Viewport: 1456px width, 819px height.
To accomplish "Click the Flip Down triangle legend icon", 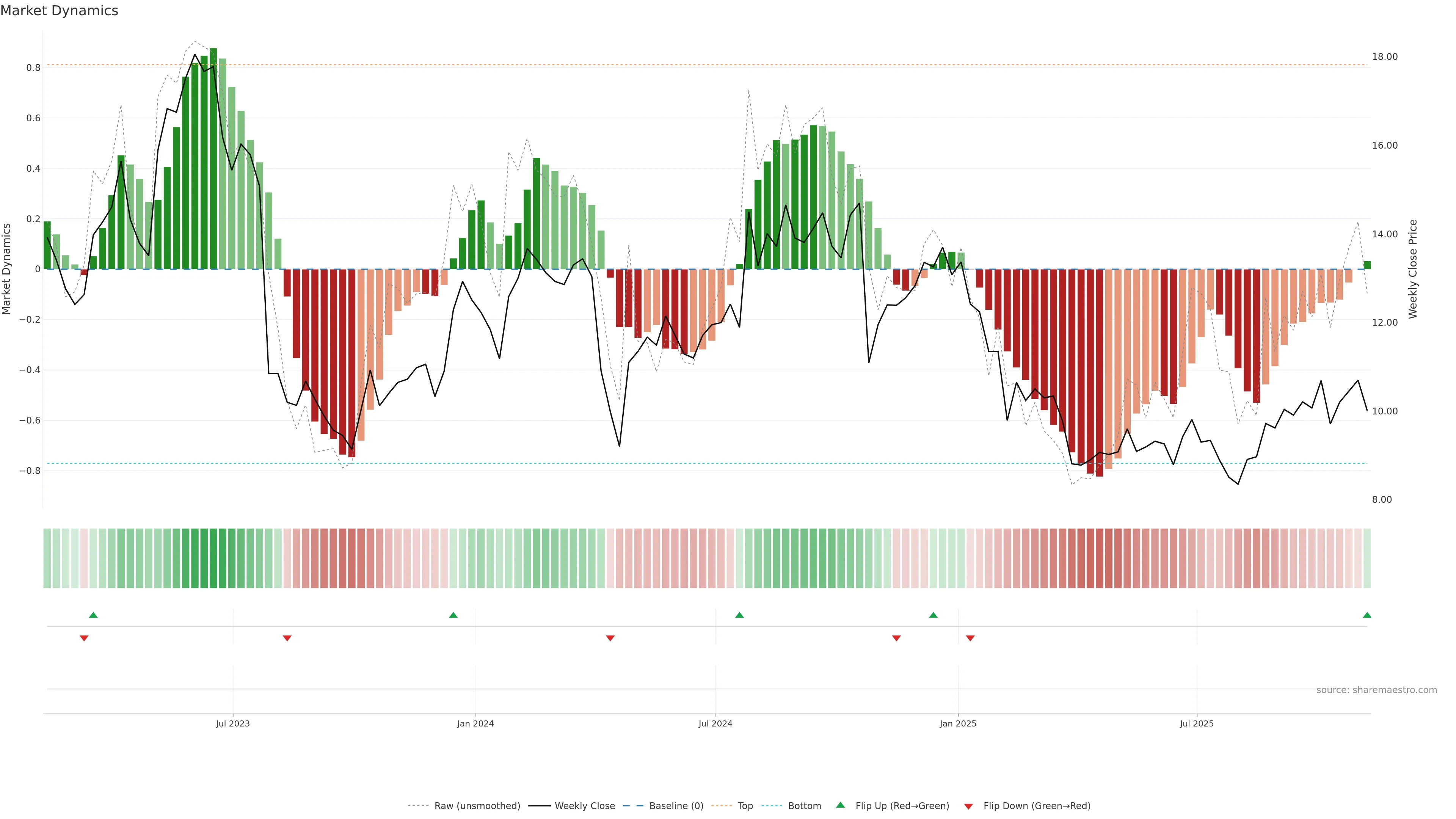I will point(968,806).
